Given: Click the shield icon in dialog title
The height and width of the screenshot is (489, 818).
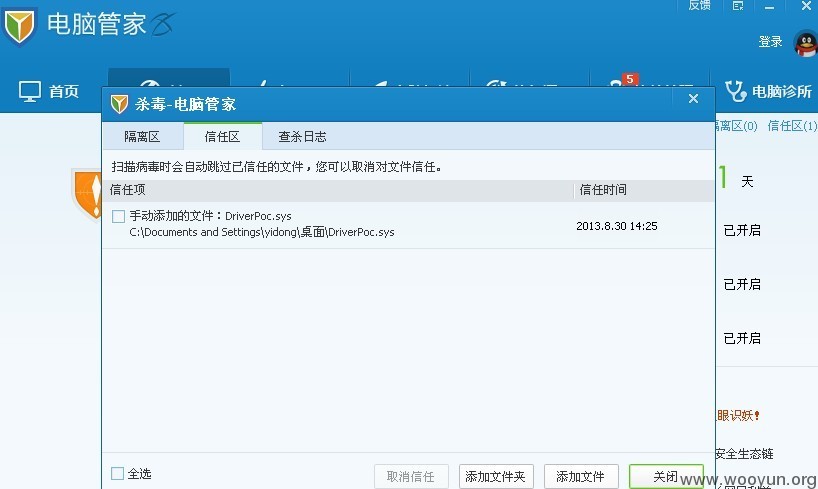Looking at the screenshot, I should [119, 104].
